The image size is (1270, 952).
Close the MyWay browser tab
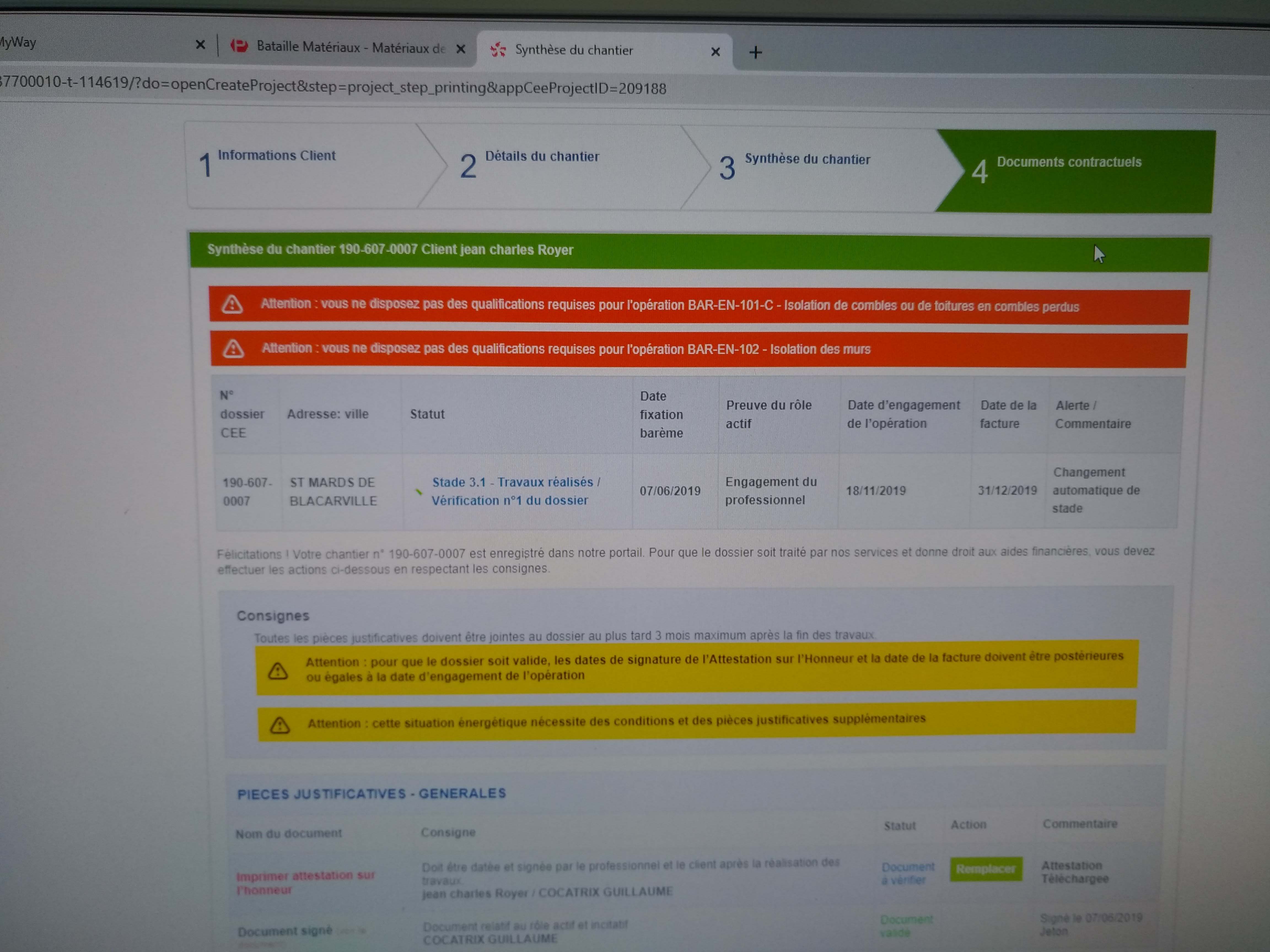pyautogui.click(x=200, y=44)
